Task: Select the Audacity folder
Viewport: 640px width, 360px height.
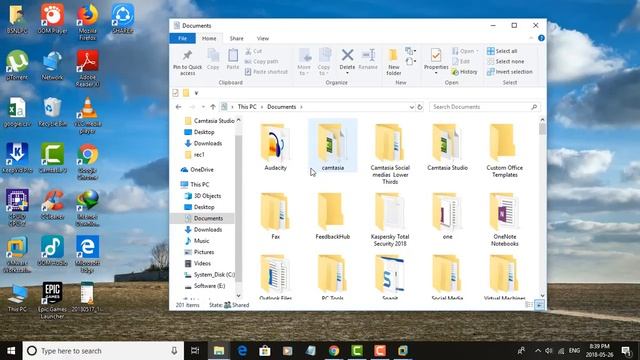Action: [275, 147]
